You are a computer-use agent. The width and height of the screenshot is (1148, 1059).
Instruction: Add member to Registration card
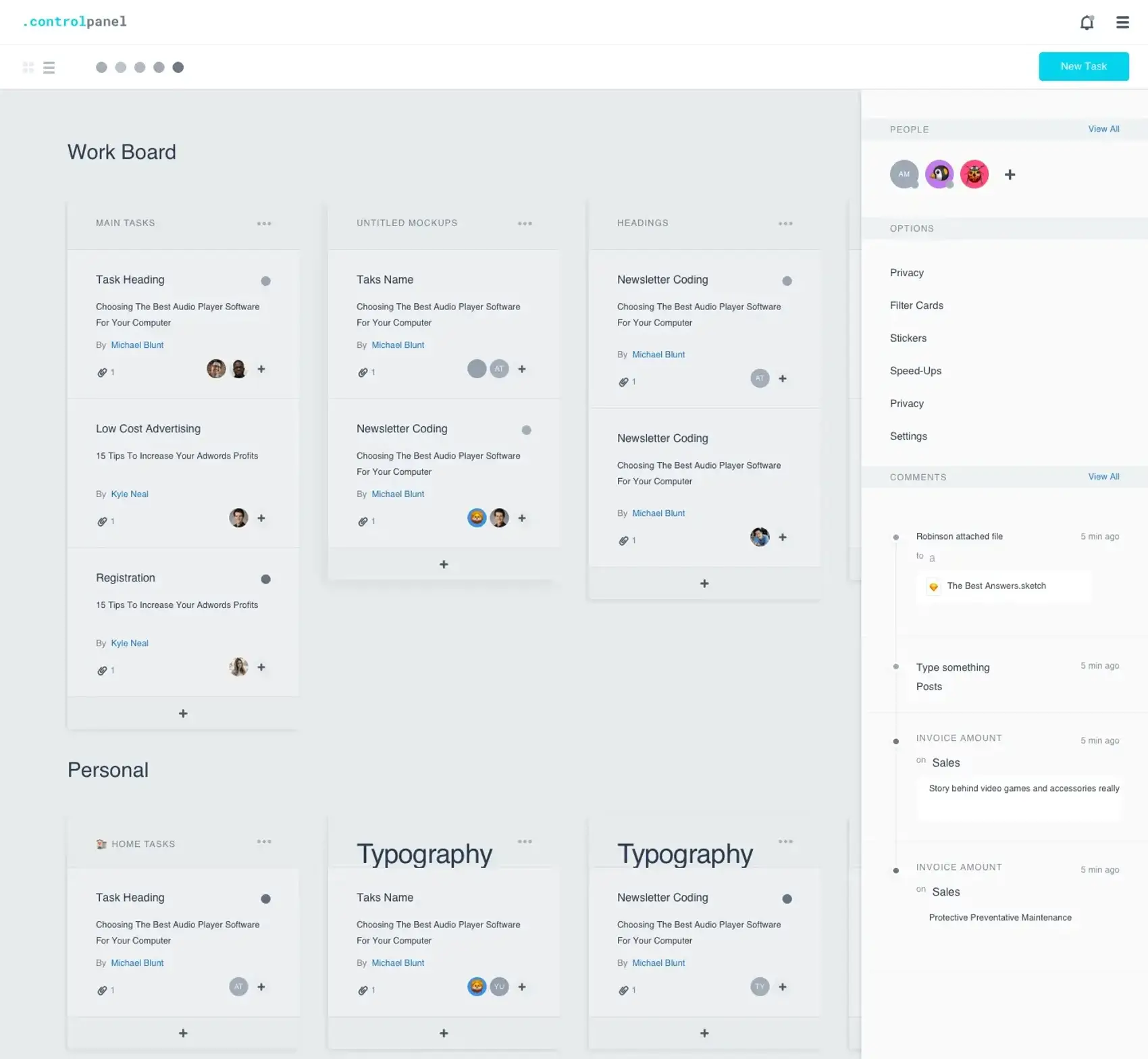[x=261, y=667]
